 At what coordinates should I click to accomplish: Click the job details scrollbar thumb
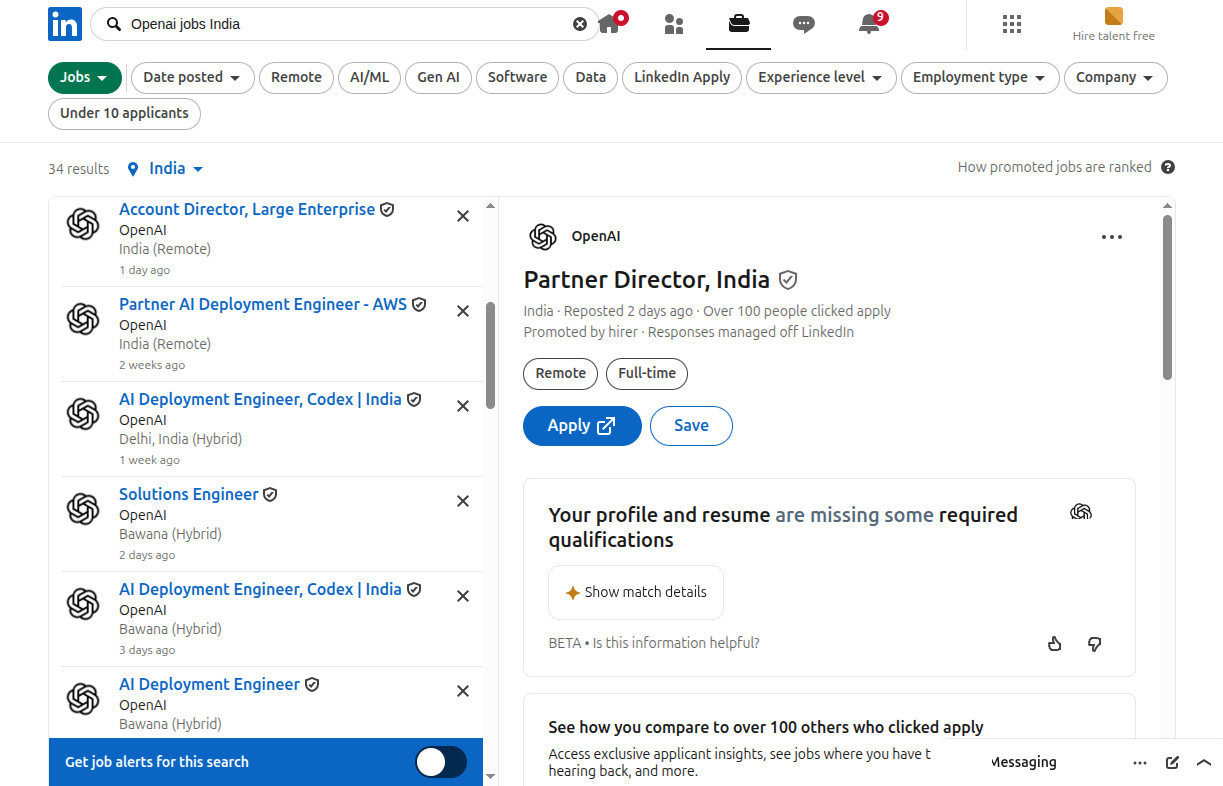click(1167, 297)
